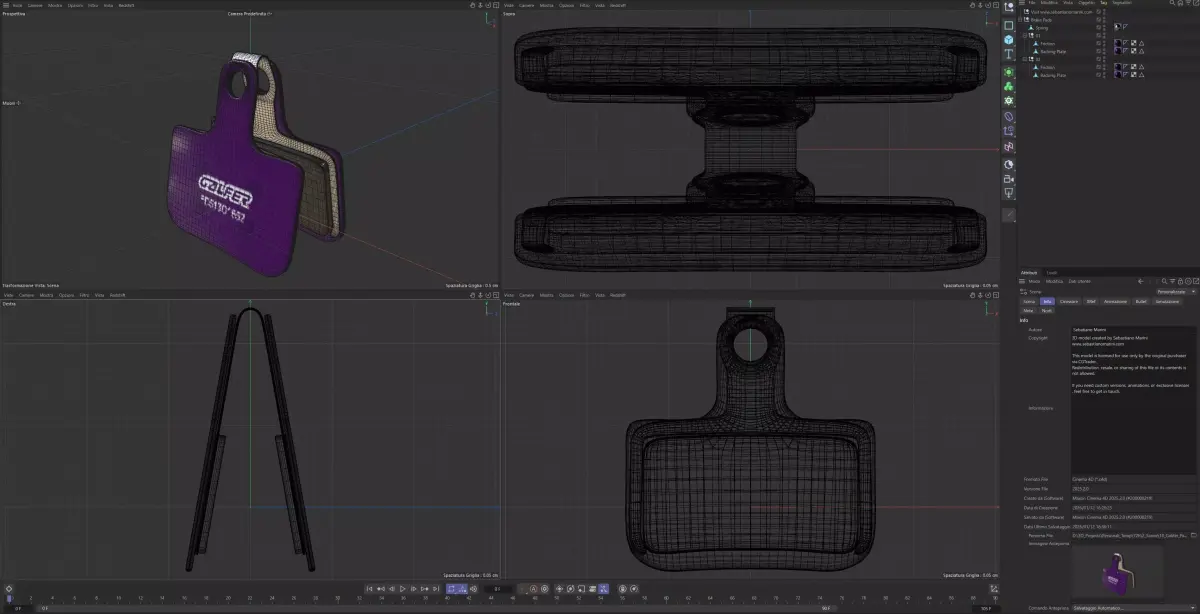Click frame 34 on timeline ruler
This screenshot has width=1200, height=614.
(x=381, y=599)
